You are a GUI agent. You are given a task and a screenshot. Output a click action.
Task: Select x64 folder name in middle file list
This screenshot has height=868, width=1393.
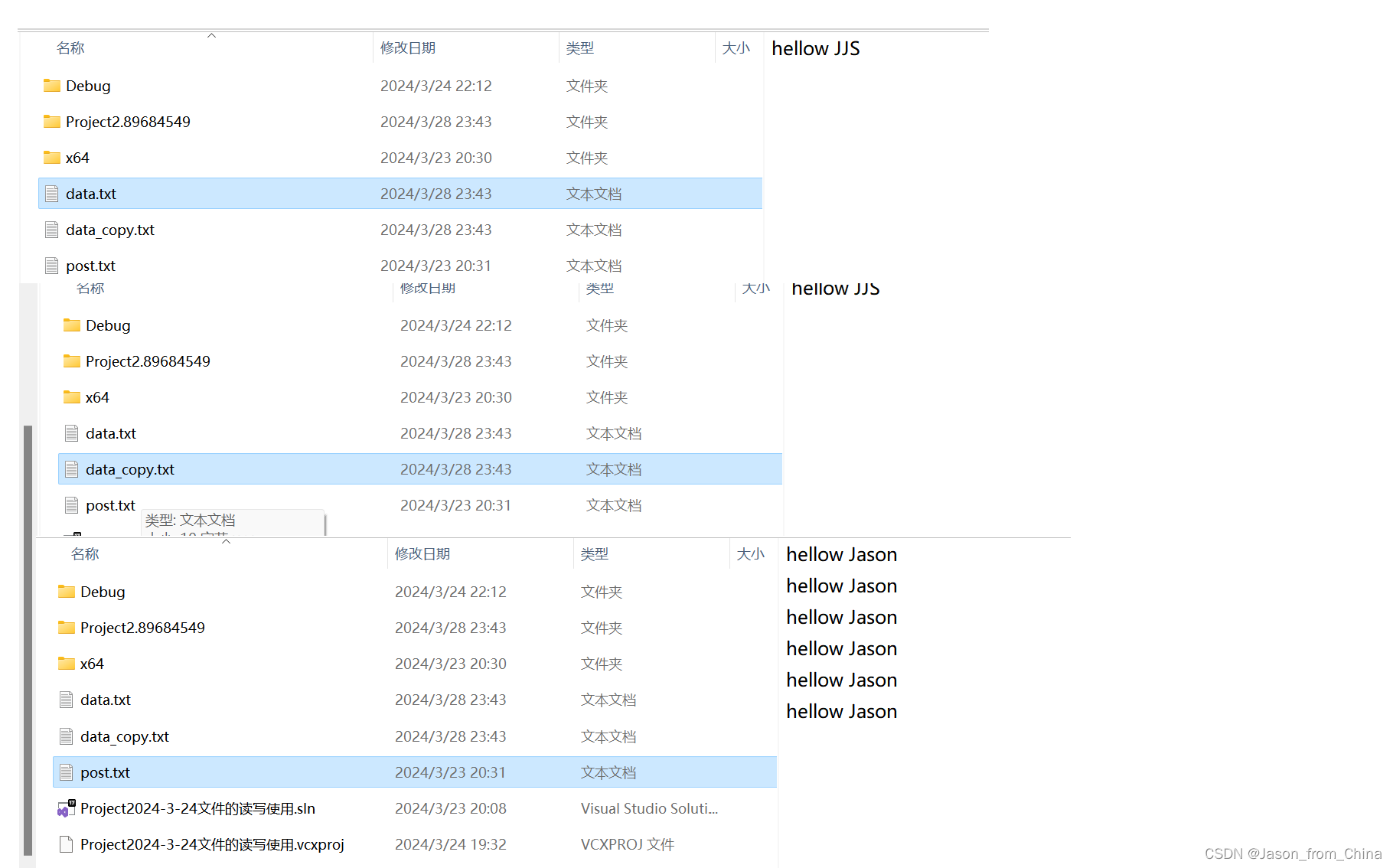point(97,397)
